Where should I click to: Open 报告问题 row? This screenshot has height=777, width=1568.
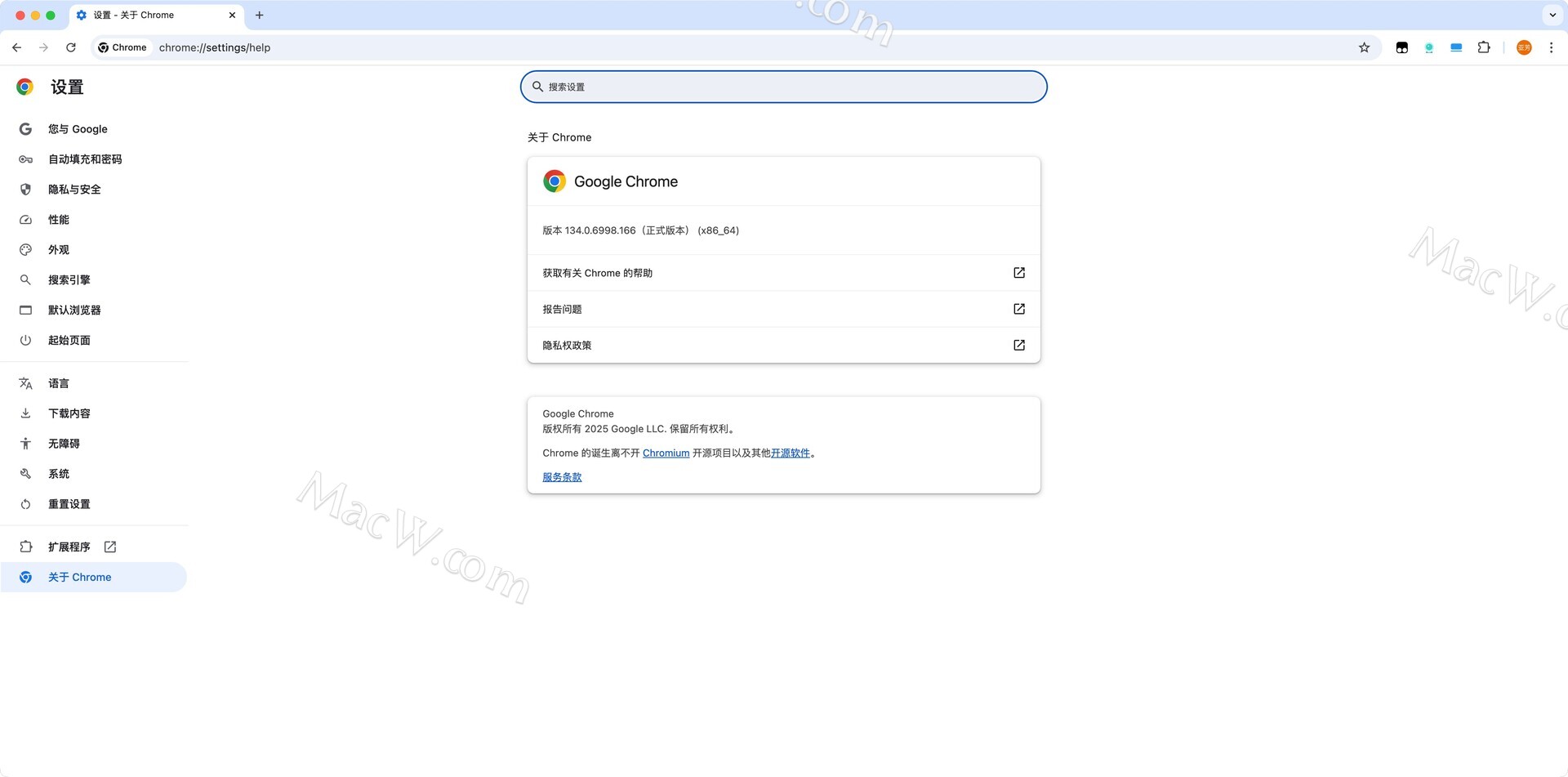click(784, 309)
